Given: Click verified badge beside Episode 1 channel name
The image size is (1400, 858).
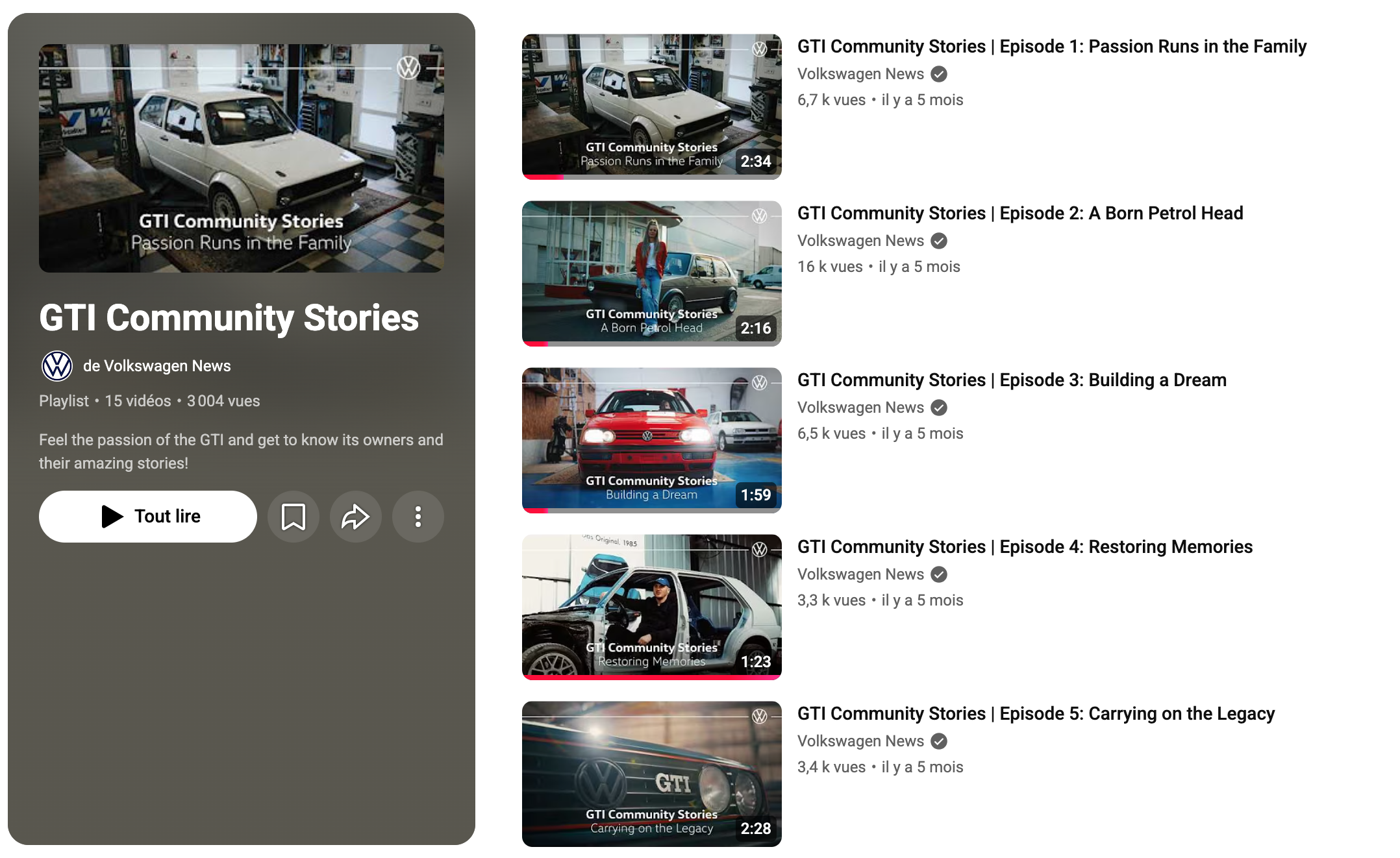Looking at the screenshot, I should (939, 74).
